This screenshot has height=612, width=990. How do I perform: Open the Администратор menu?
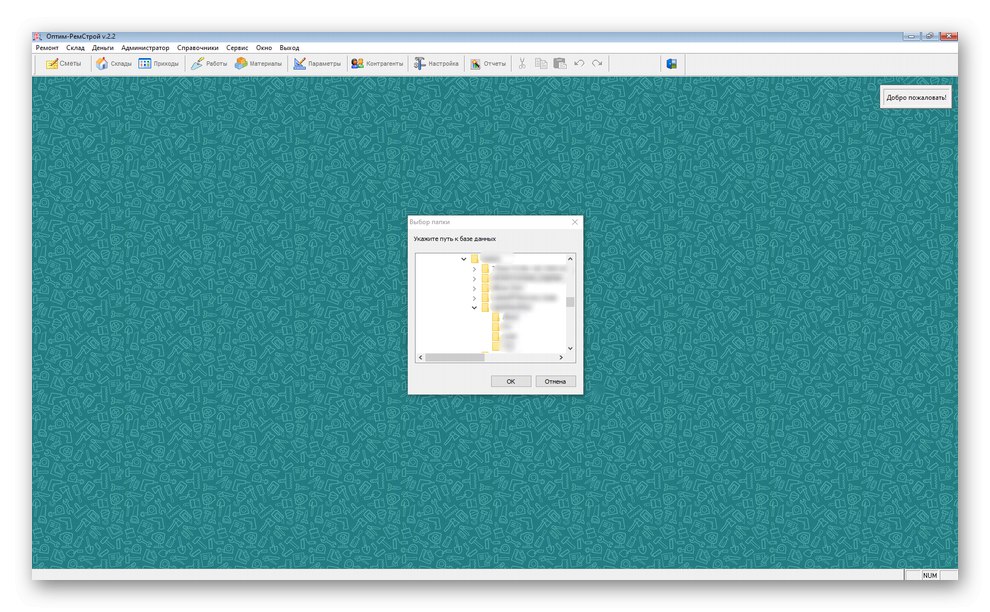click(145, 48)
